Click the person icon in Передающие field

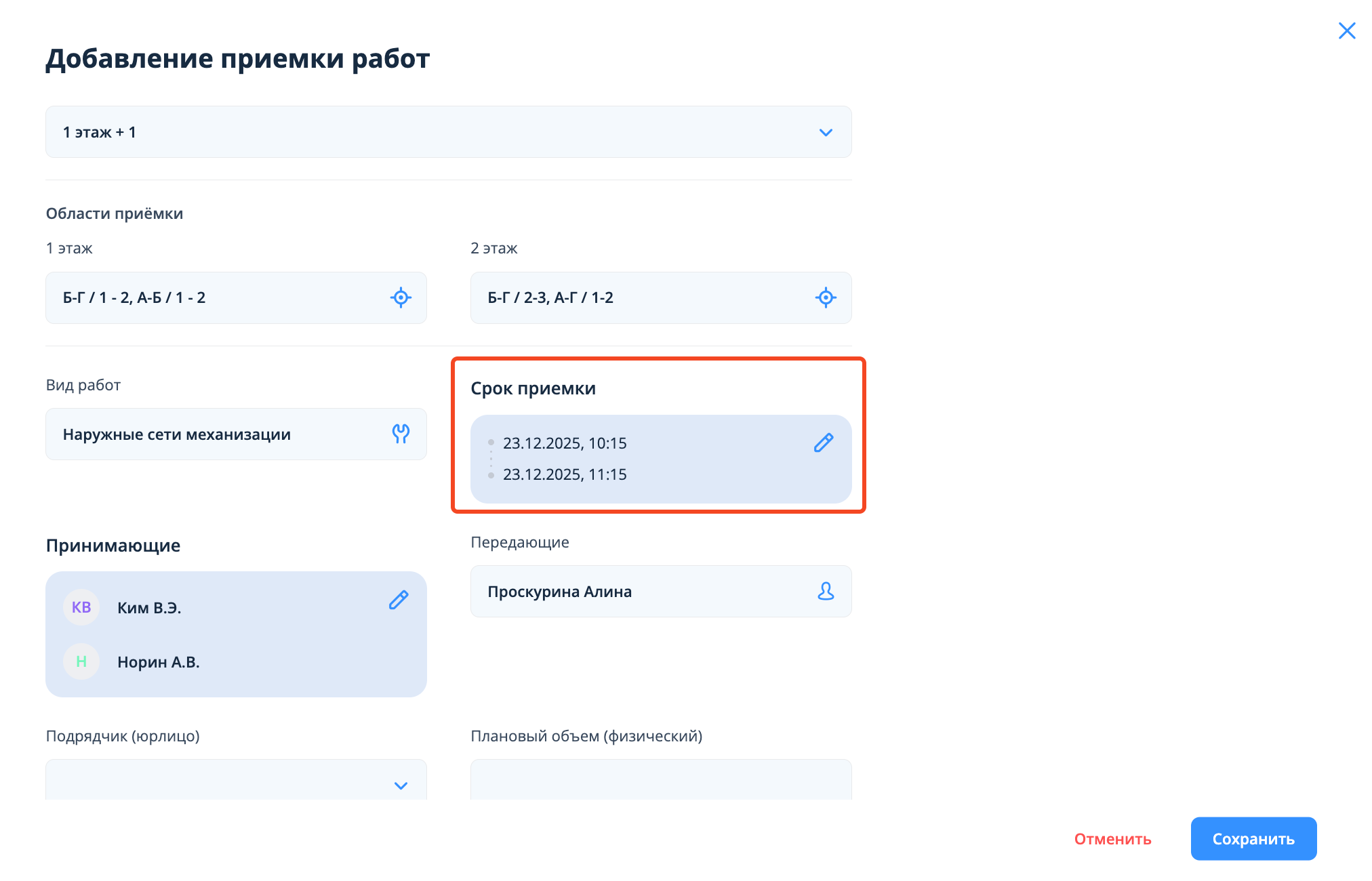coord(826,591)
